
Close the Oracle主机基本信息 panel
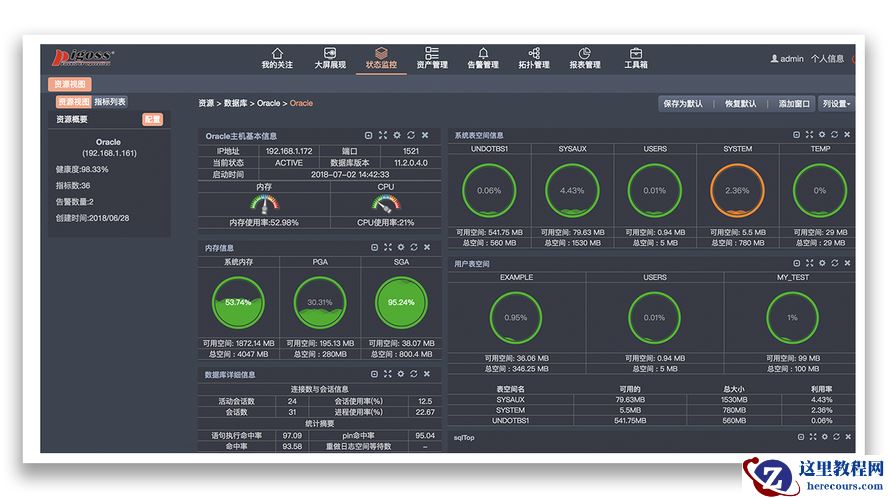(425, 136)
